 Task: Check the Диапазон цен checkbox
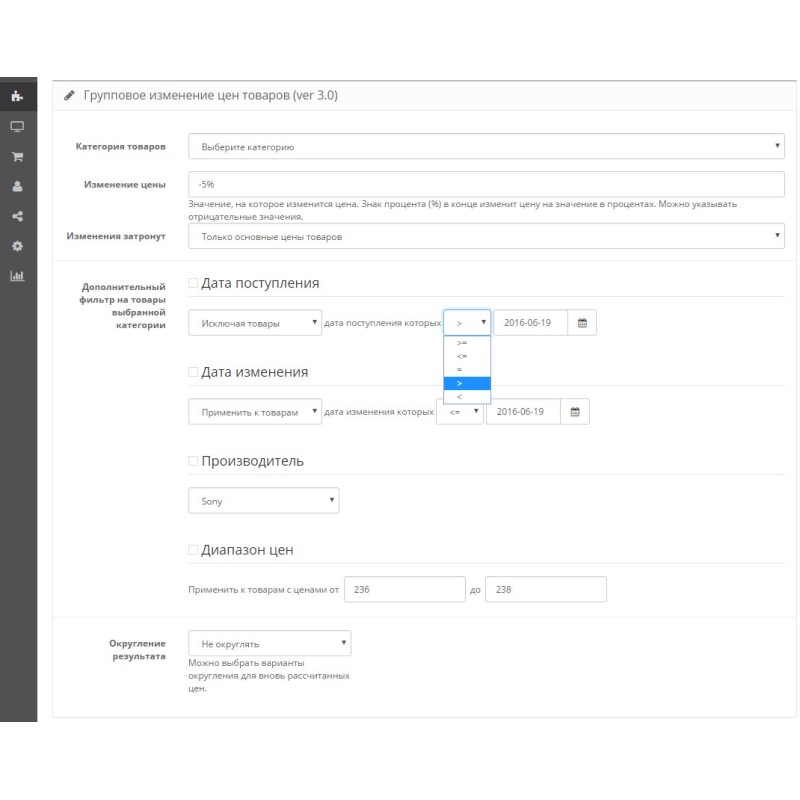[194, 550]
